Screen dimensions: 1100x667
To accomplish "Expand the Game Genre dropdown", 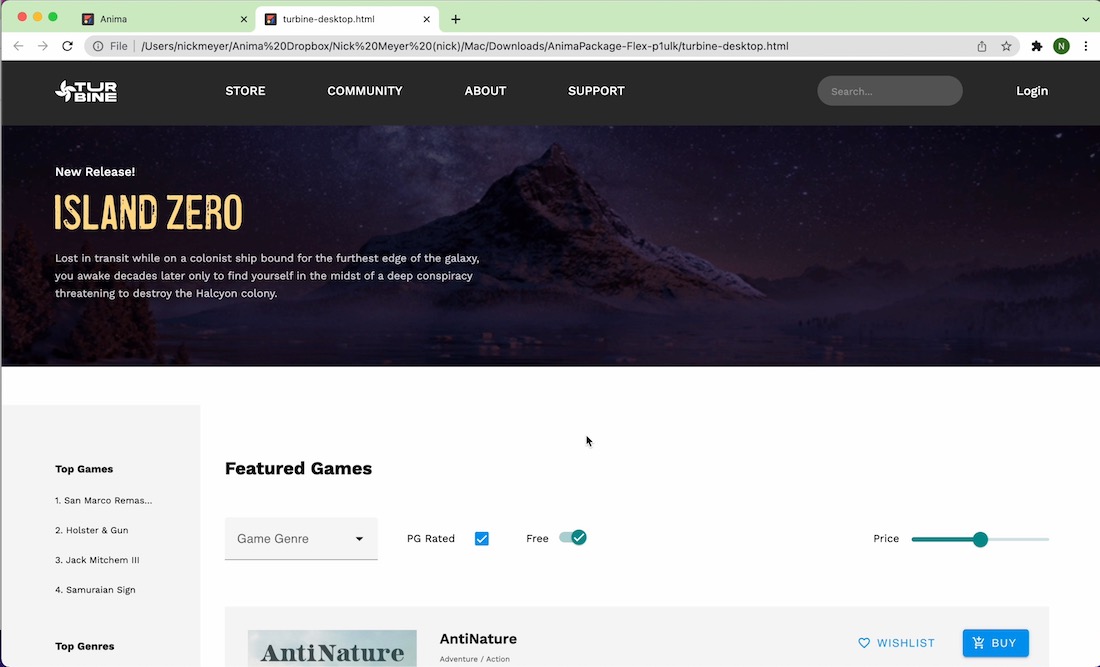I will click(301, 539).
